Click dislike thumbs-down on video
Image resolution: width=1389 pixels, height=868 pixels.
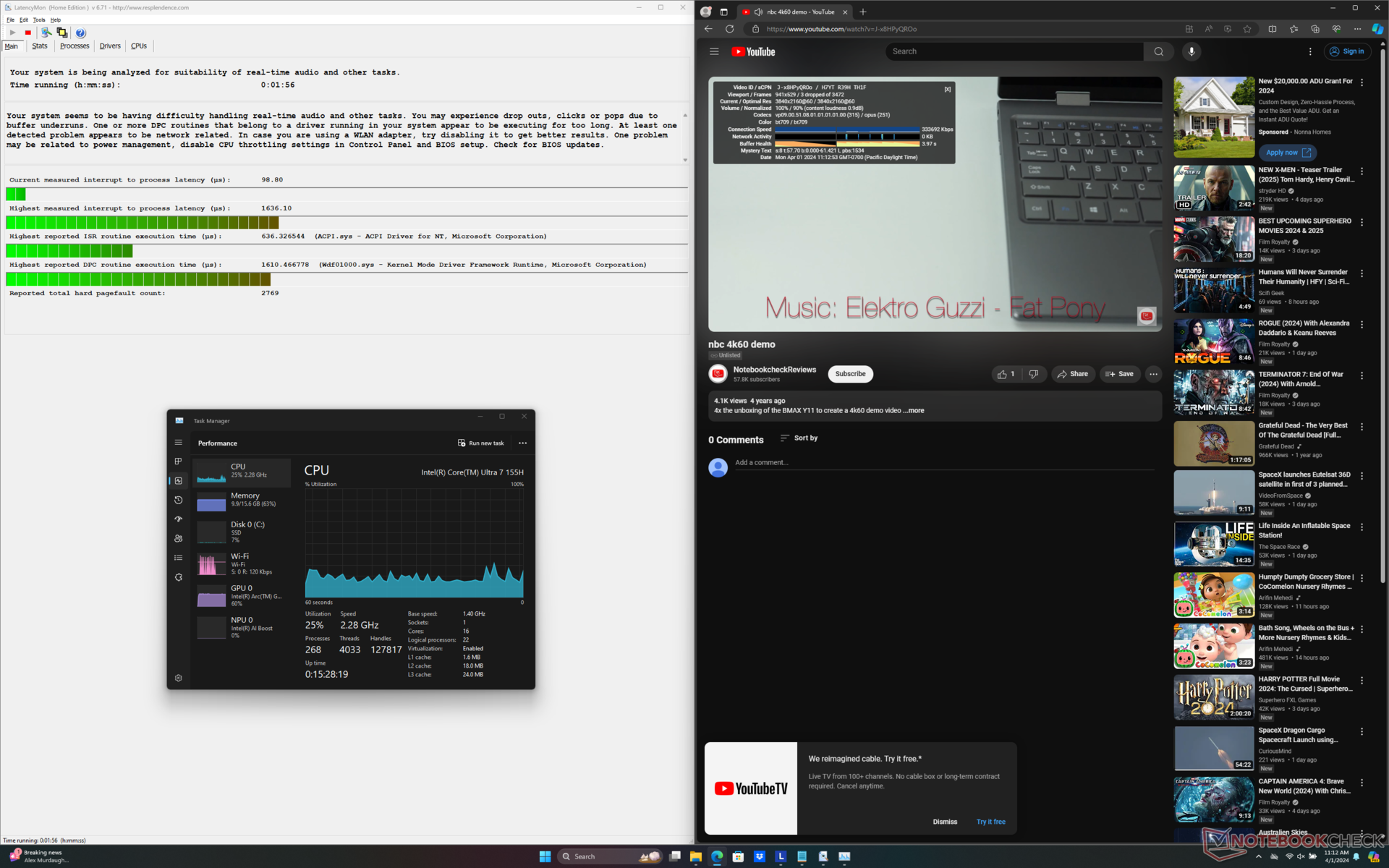pyautogui.click(x=1034, y=374)
